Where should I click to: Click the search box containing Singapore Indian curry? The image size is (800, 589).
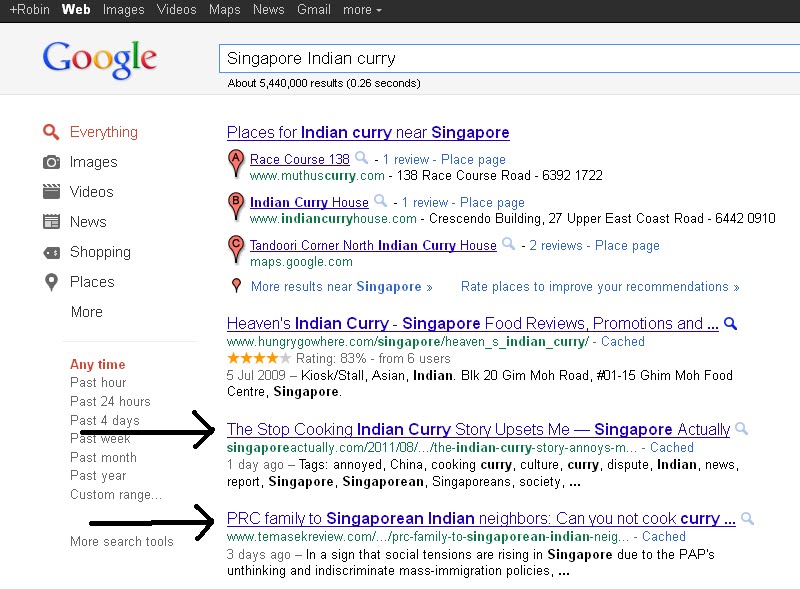pos(509,59)
